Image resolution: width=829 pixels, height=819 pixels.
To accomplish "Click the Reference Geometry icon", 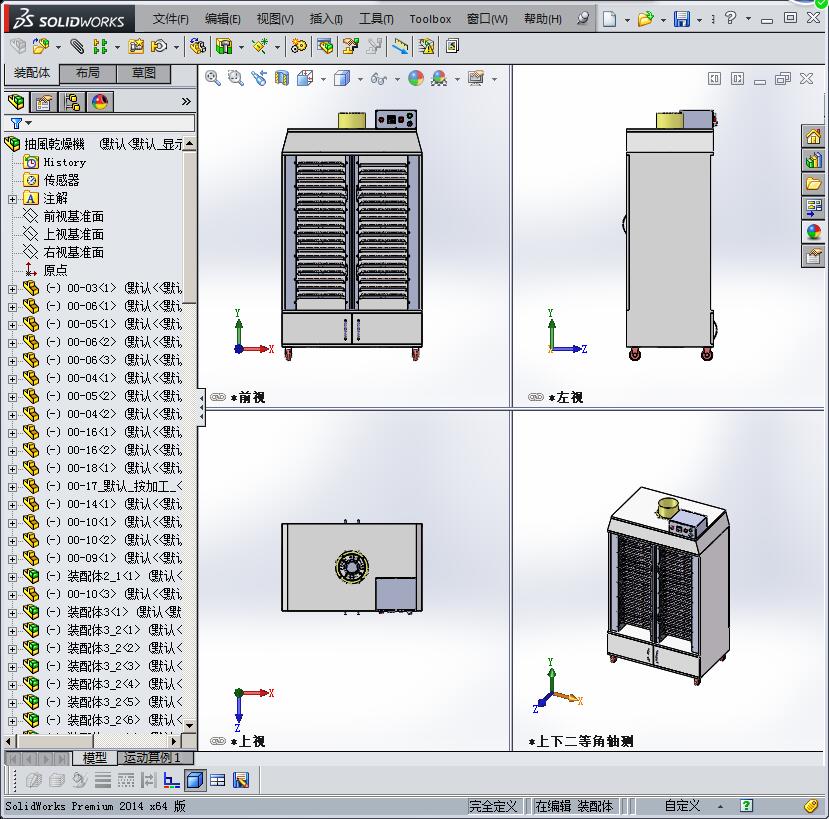I will coord(260,47).
